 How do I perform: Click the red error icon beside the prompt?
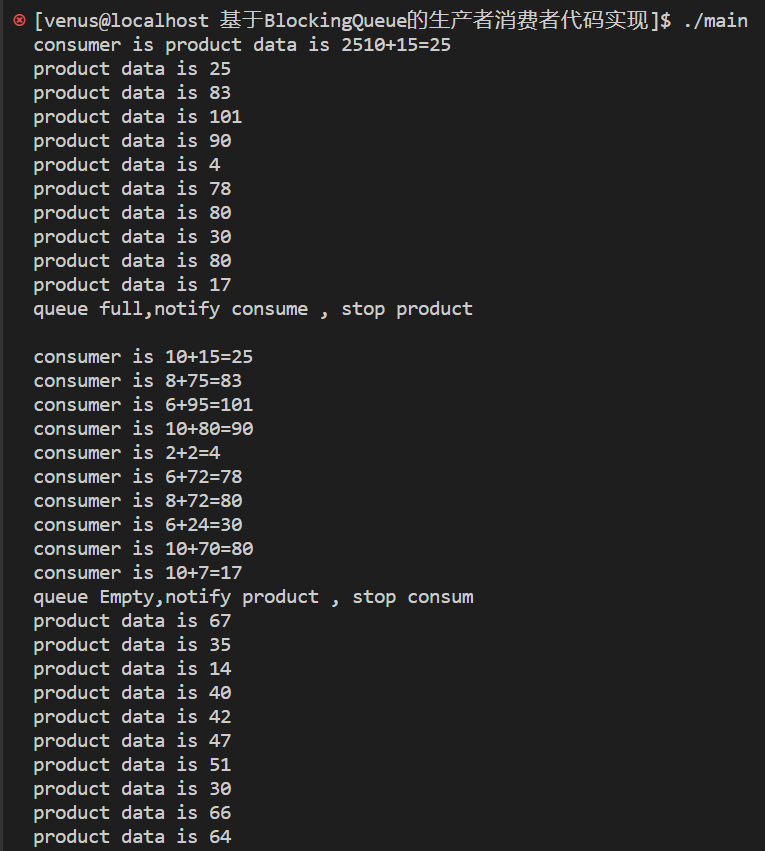(18, 20)
